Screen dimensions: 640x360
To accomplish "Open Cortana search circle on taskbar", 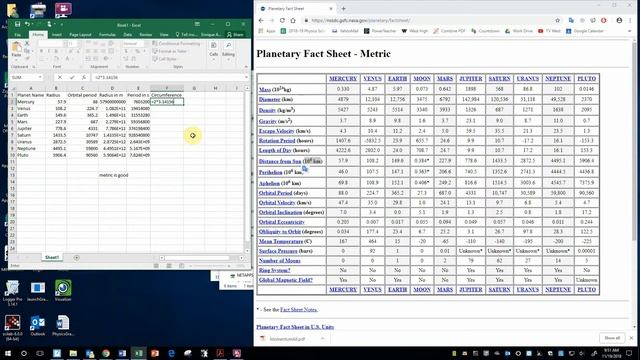I will (24, 353).
